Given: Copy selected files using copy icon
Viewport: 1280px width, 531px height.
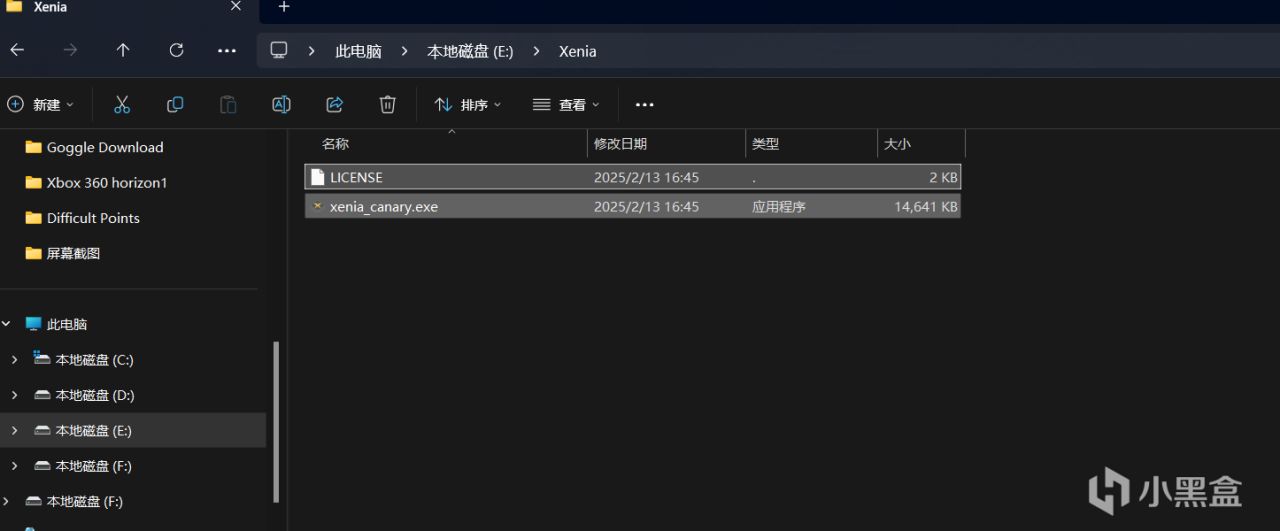Looking at the screenshot, I should point(175,104).
